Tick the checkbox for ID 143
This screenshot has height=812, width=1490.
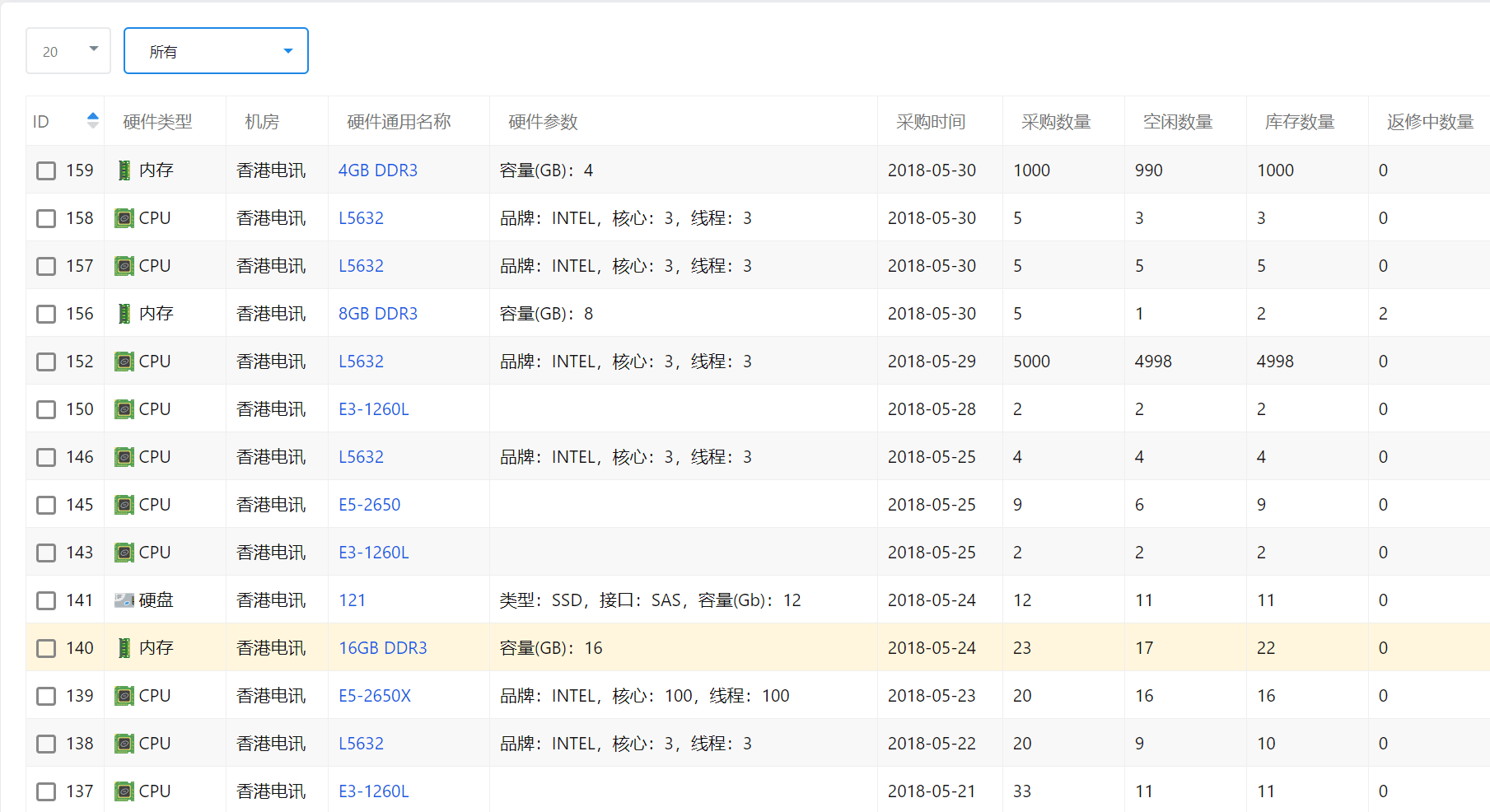(46, 553)
